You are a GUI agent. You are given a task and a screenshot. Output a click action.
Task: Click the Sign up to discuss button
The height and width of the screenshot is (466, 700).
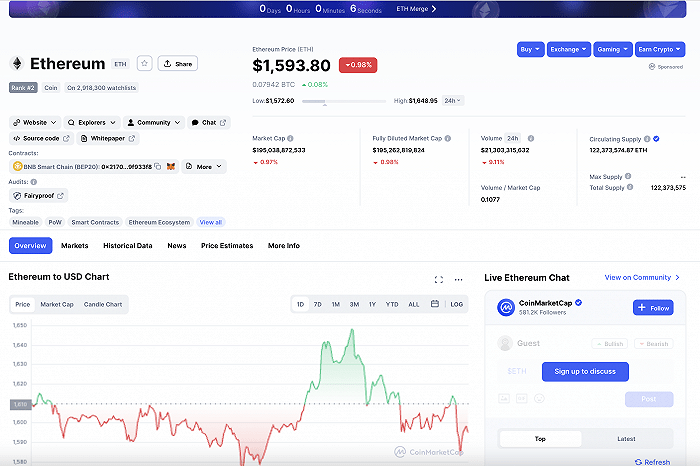point(585,371)
